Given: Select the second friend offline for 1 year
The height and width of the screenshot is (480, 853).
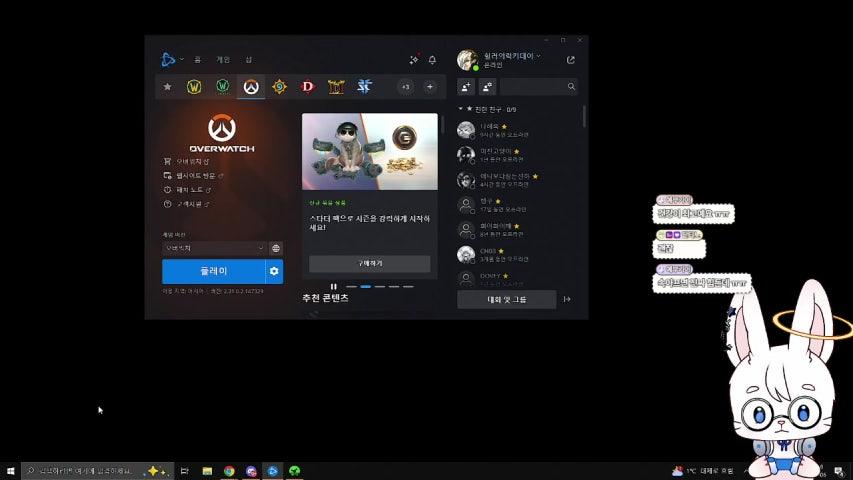Looking at the screenshot, I should 518,155.
